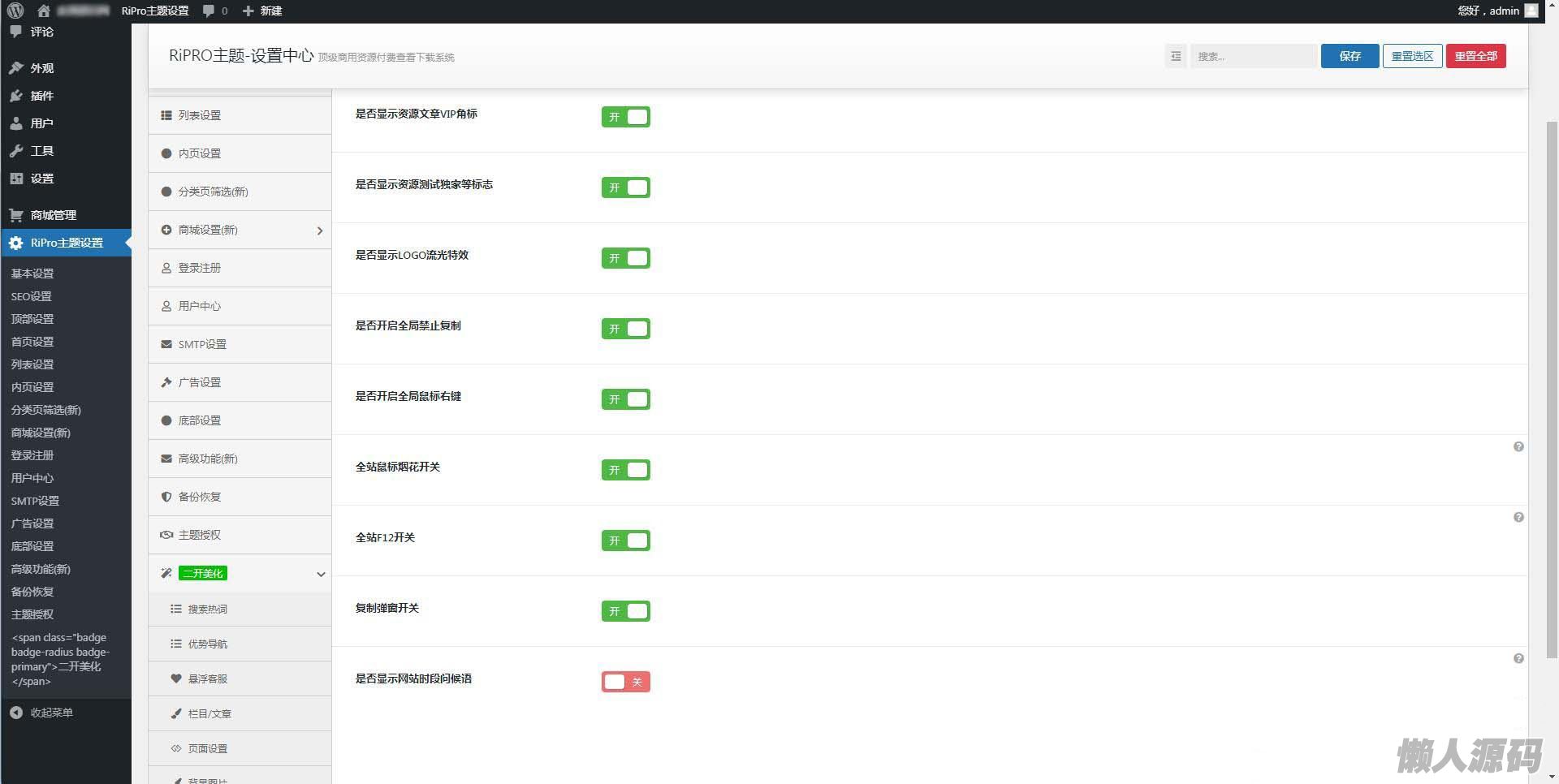The image size is (1559, 784).
Task: Turn off 全站鼠标烟花开关 switch
Action: (626, 470)
